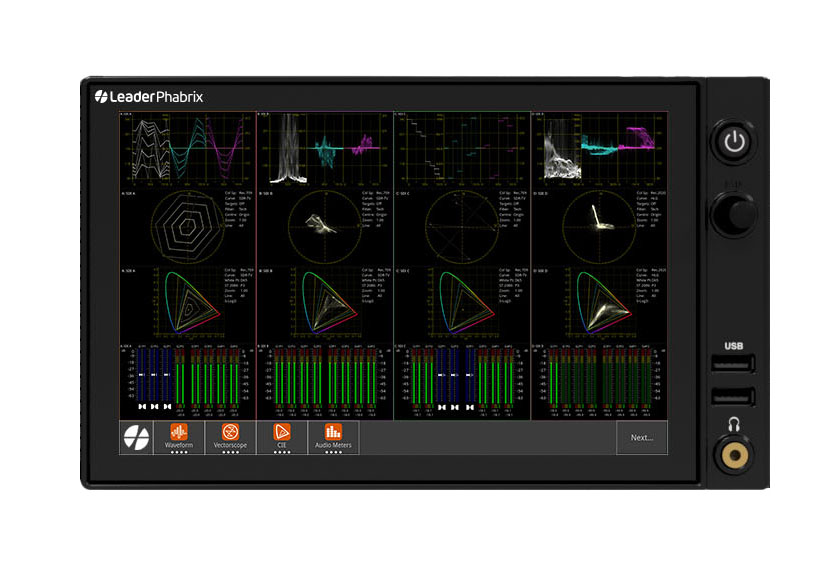Viewport: 838px width, 563px height.
Task: Select the SDI A CIE chart panel
Action: tap(188, 304)
